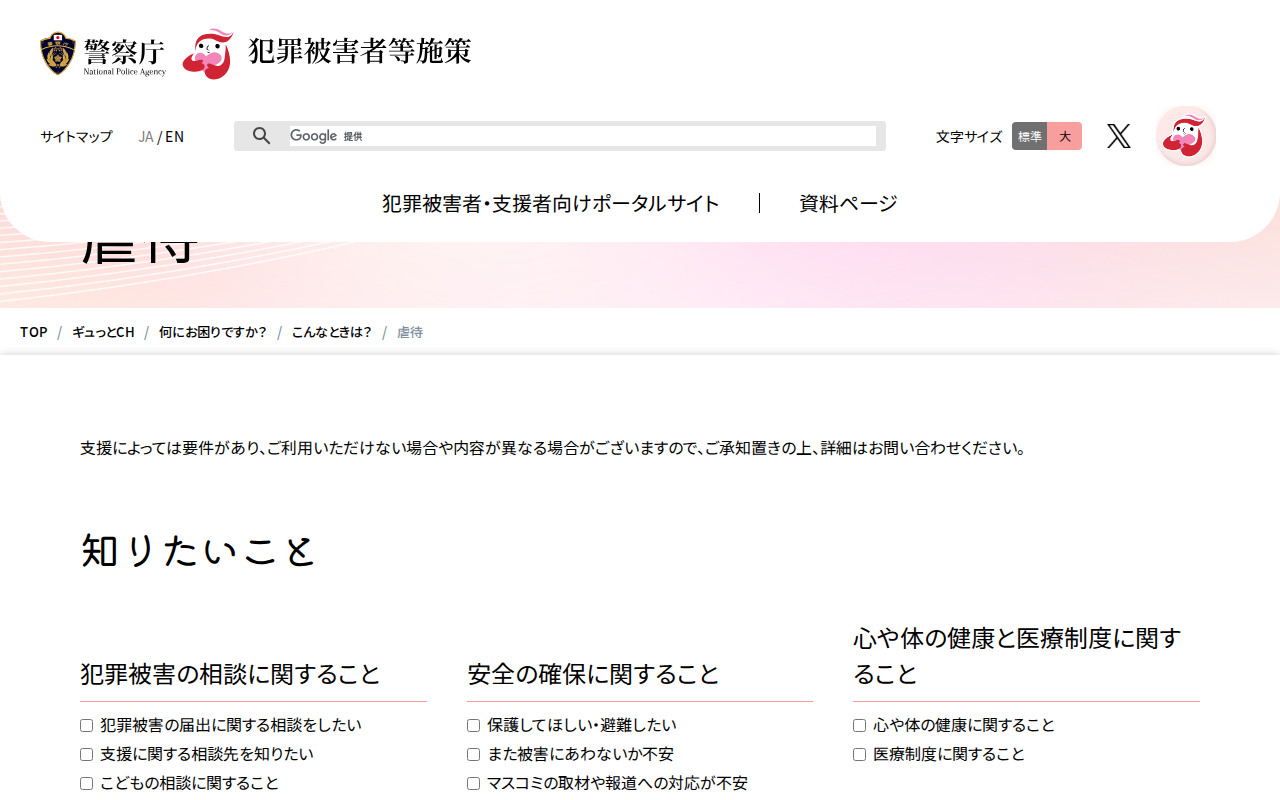Check 医療制度に関すること
Viewport: 1280px width, 800px height.
click(860, 754)
